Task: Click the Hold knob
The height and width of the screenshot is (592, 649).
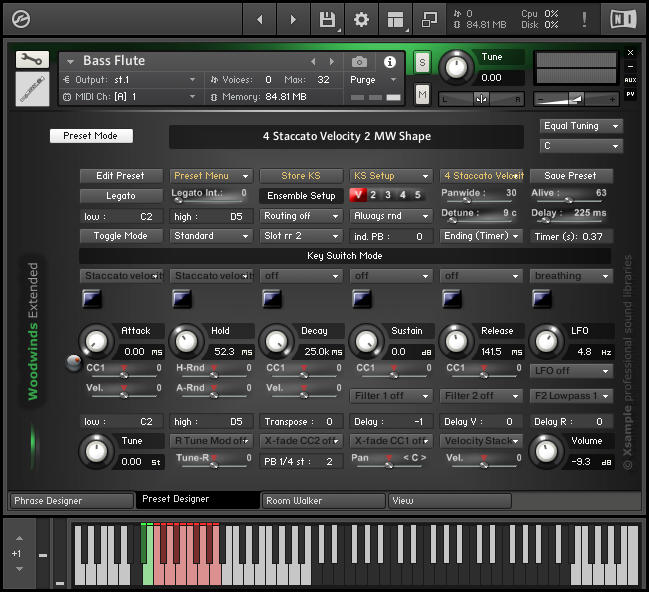Action: [x=186, y=342]
